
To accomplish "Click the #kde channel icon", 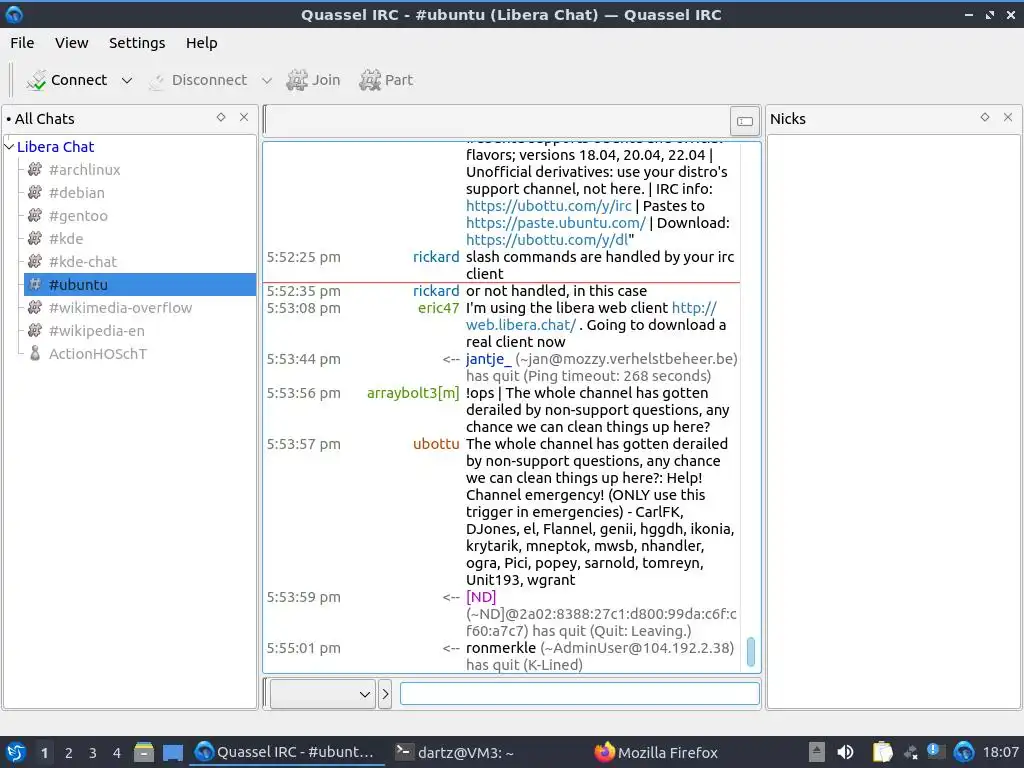I will 35,238.
